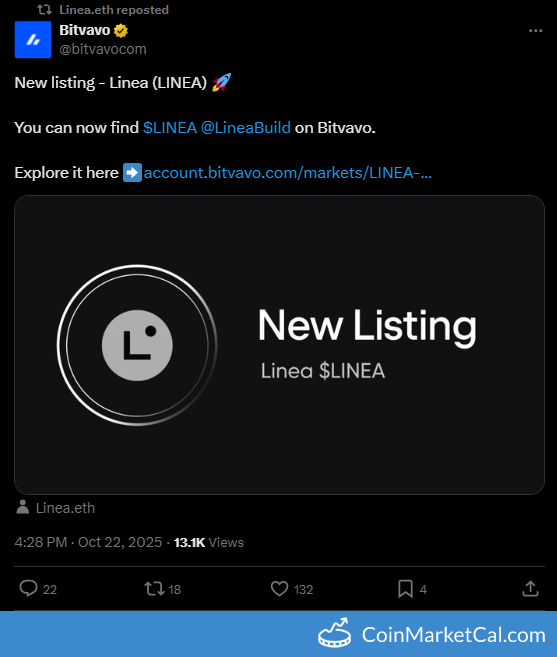
Task: Like the tweet with the heart icon
Action: point(279,588)
